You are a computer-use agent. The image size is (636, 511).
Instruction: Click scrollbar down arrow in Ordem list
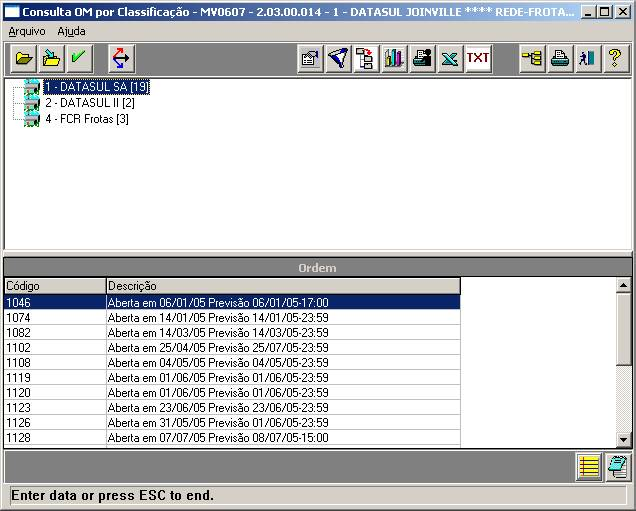pos(623,439)
